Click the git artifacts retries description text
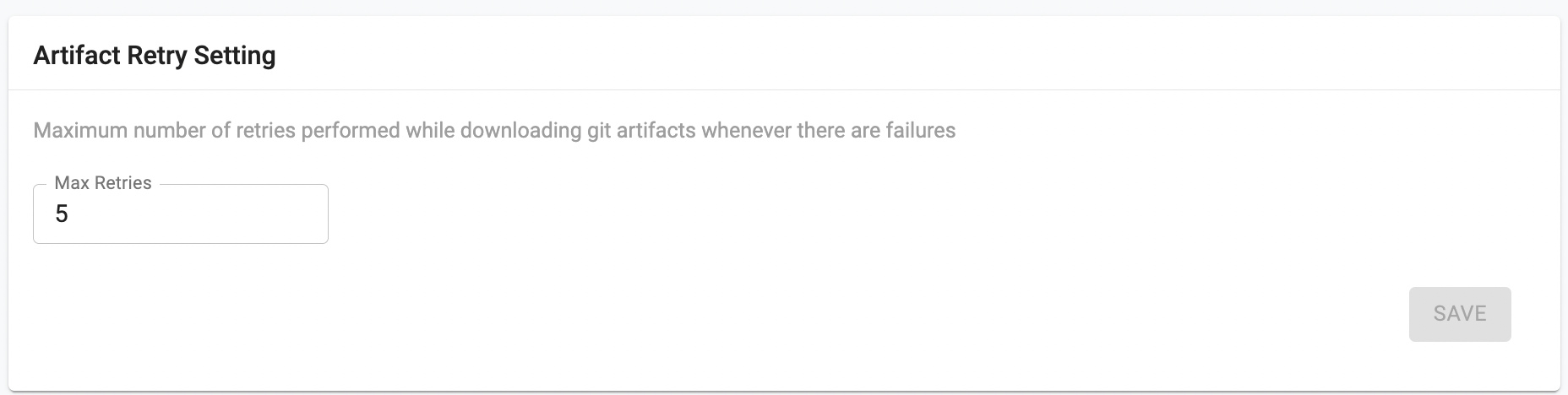 tap(494, 131)
